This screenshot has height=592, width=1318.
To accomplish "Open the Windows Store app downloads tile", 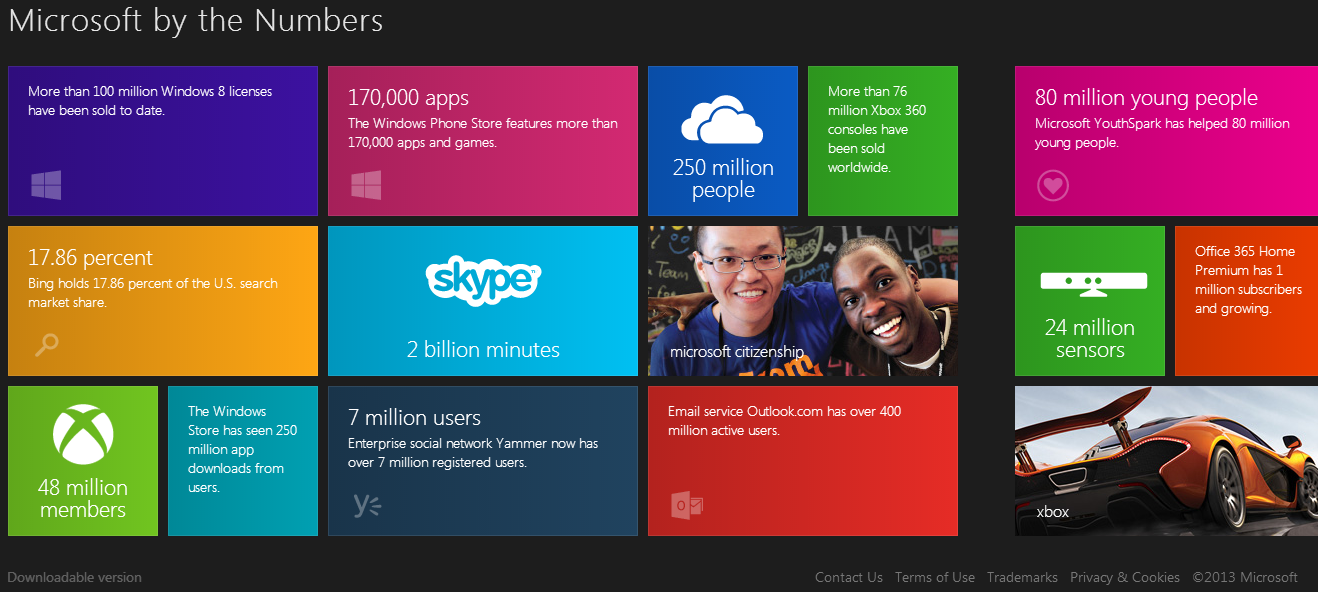I will coord(243,461).
